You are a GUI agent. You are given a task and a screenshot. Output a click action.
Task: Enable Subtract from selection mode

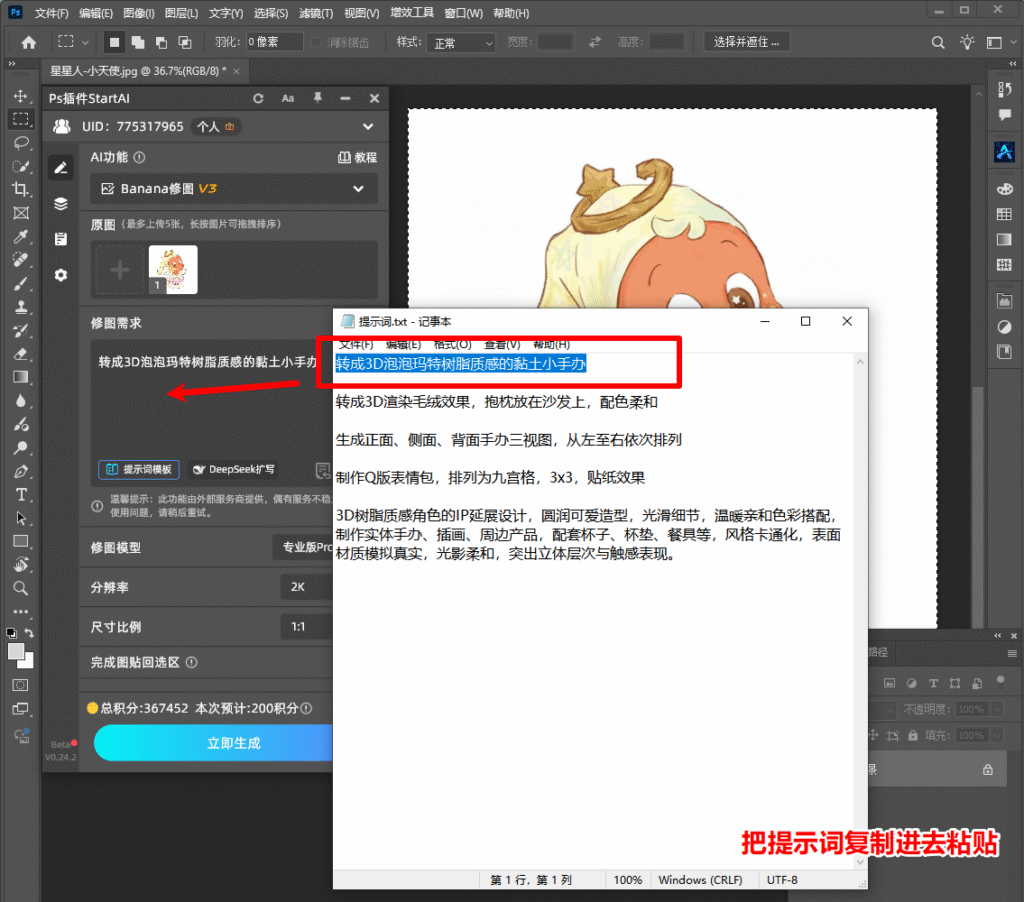click(x=161, y=42)
